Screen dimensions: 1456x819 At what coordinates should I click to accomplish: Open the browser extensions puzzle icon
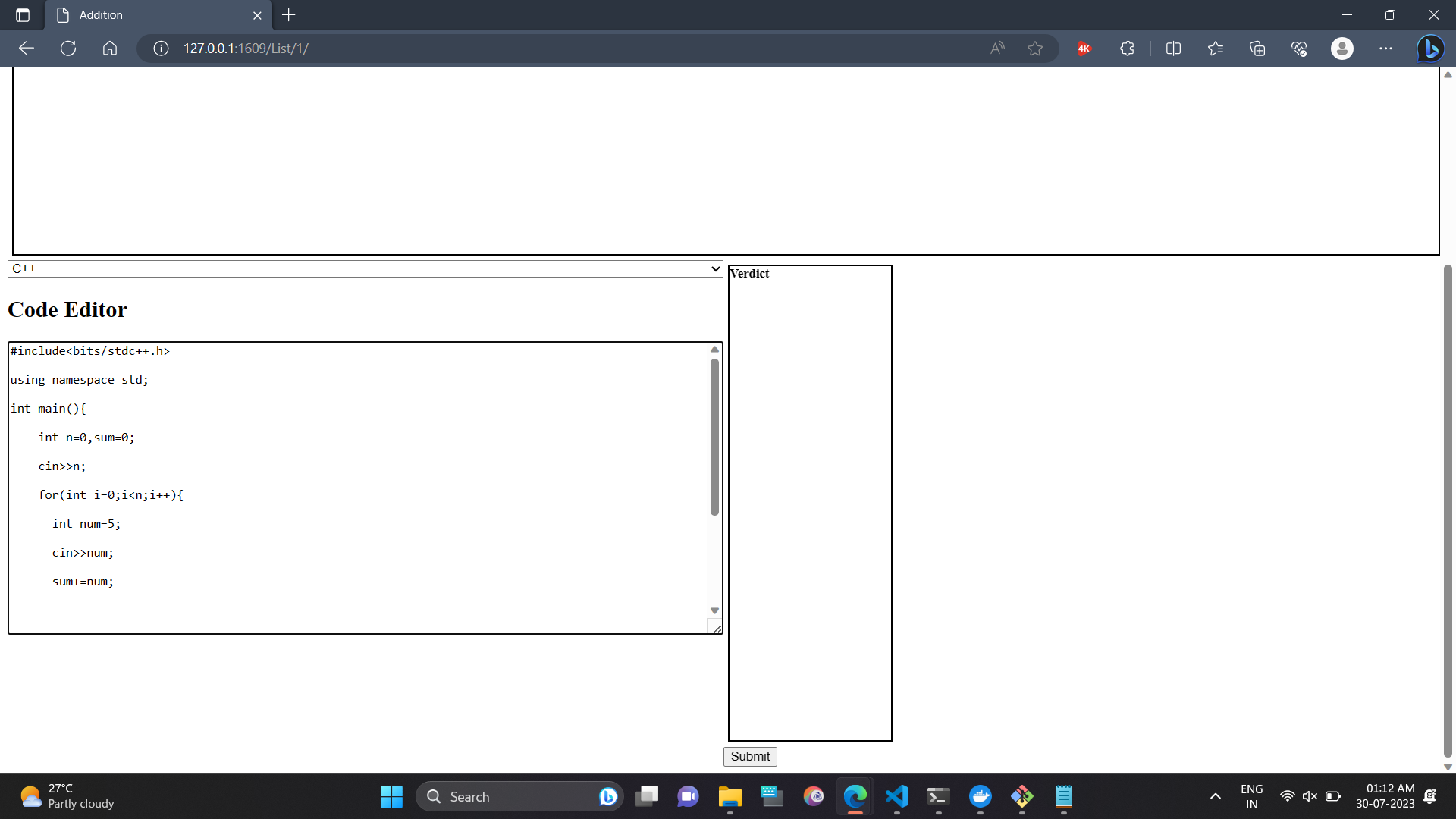coord(1127,49)
